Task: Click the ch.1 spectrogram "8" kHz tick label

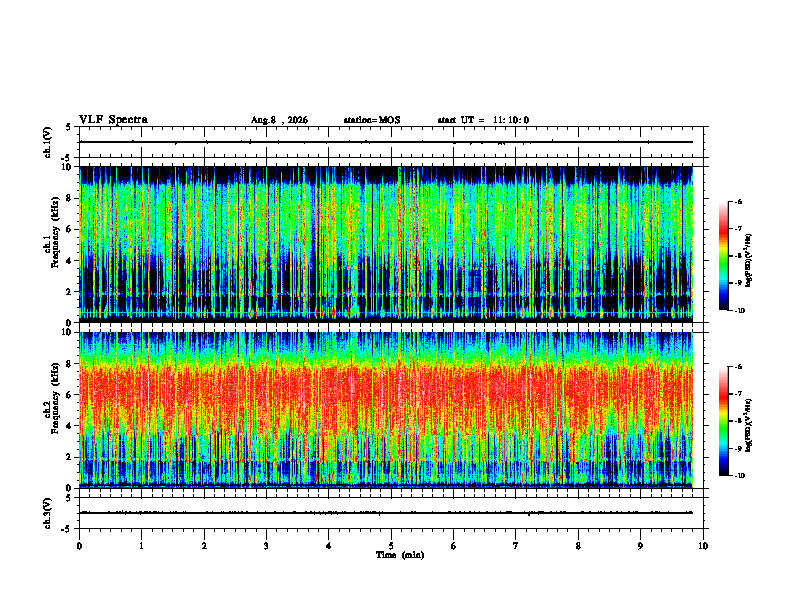Action: pyautogui.click(x=69, y=198)
